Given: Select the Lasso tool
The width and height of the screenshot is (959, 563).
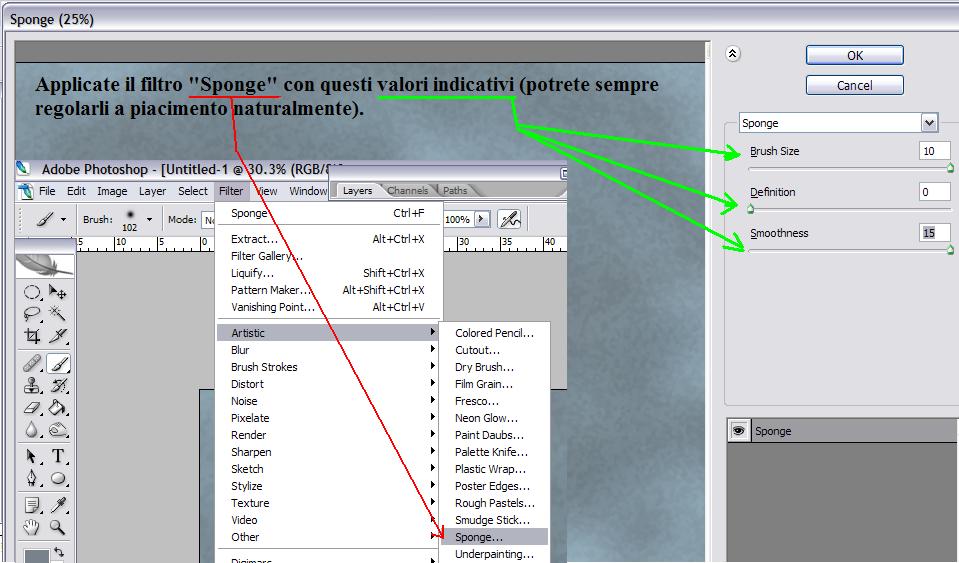Looking at the screenshot, I should [x=32, y=314].
